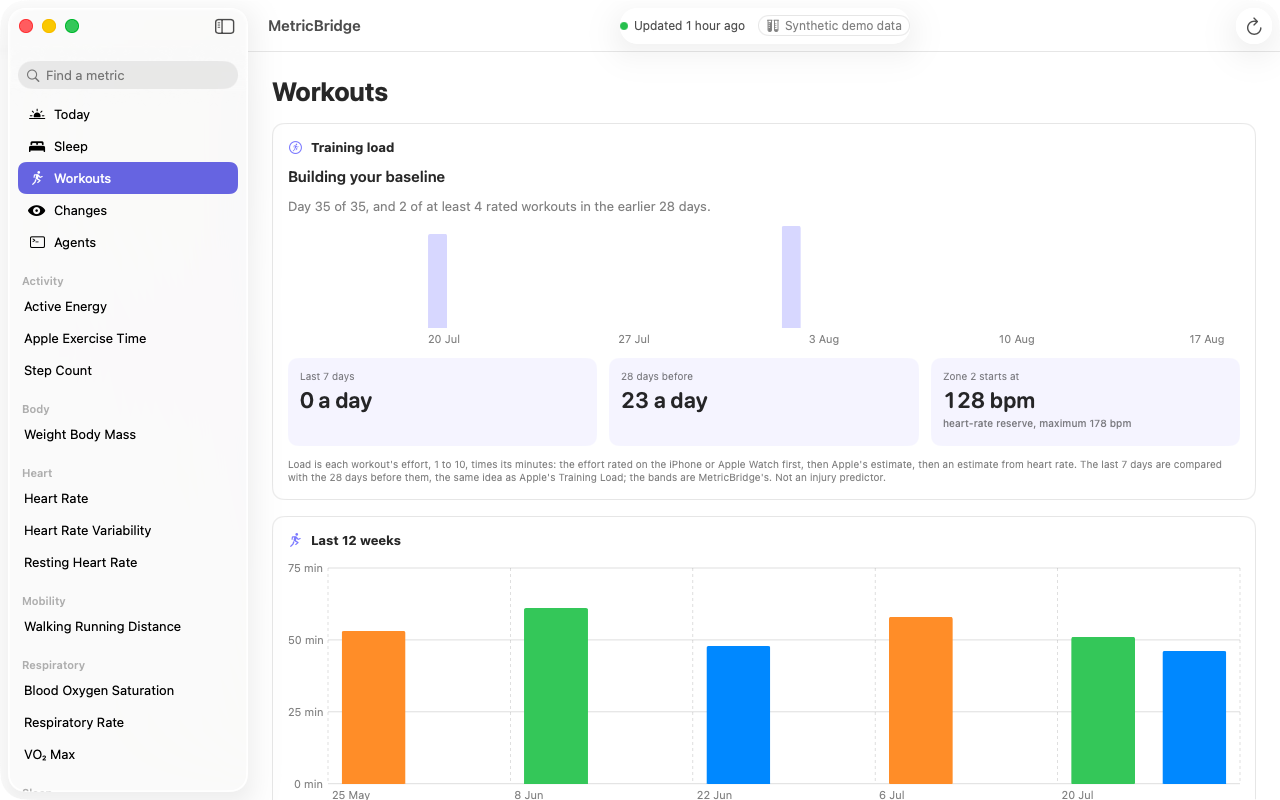This screenshot has height=800, width=1280.
Task: Click the Sleep bed icon
Action: [37, 146]
